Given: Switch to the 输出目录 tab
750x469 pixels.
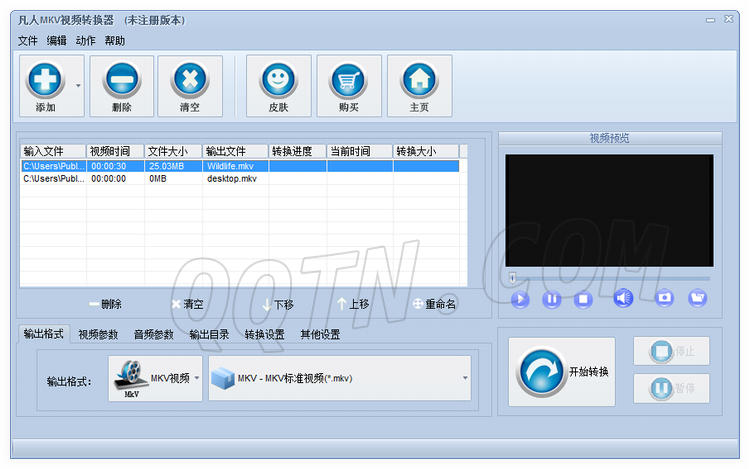Looking at the screenshot, I should click(x=209, y=334).
